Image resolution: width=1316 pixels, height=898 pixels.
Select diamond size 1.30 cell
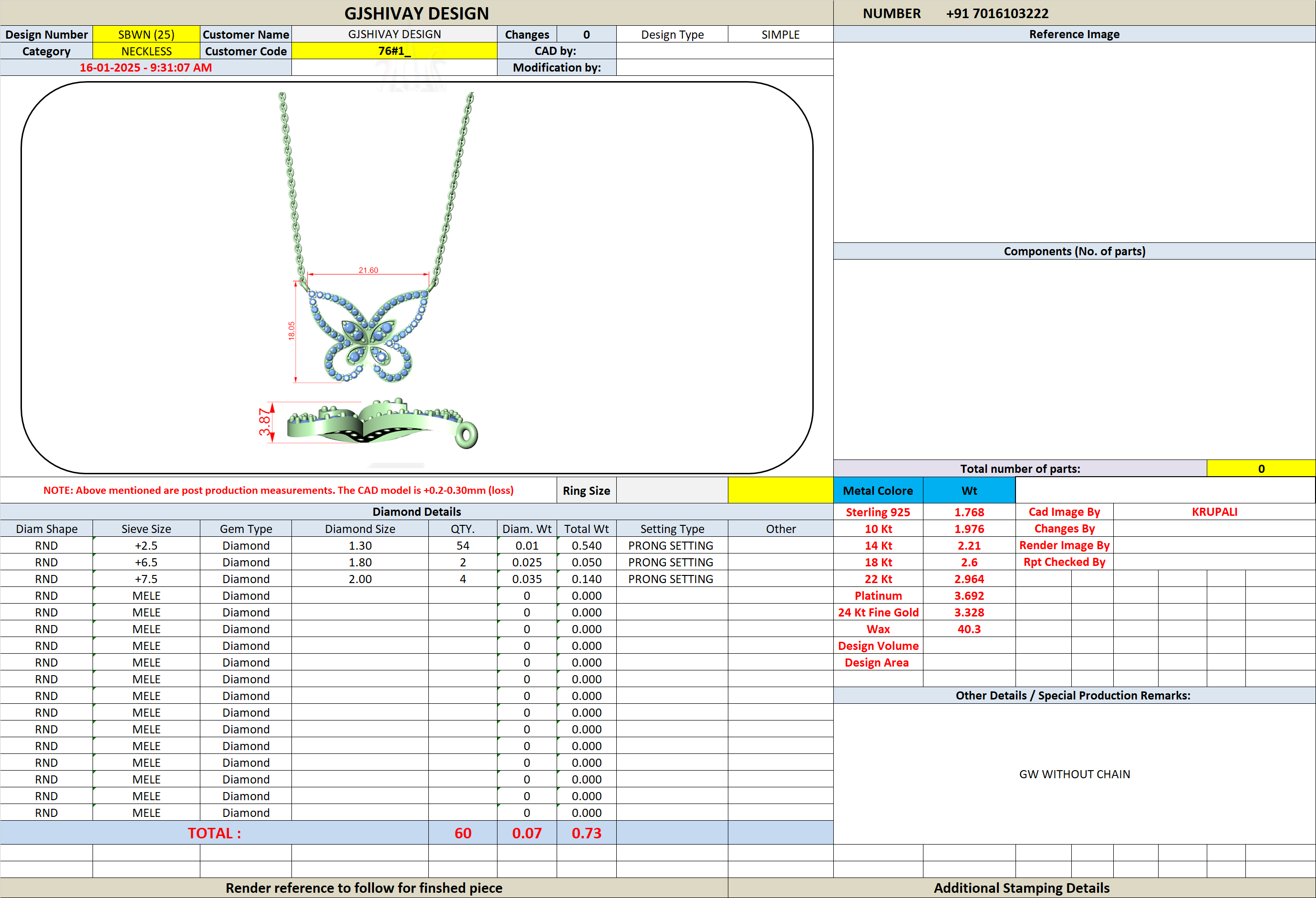[360, 545]
